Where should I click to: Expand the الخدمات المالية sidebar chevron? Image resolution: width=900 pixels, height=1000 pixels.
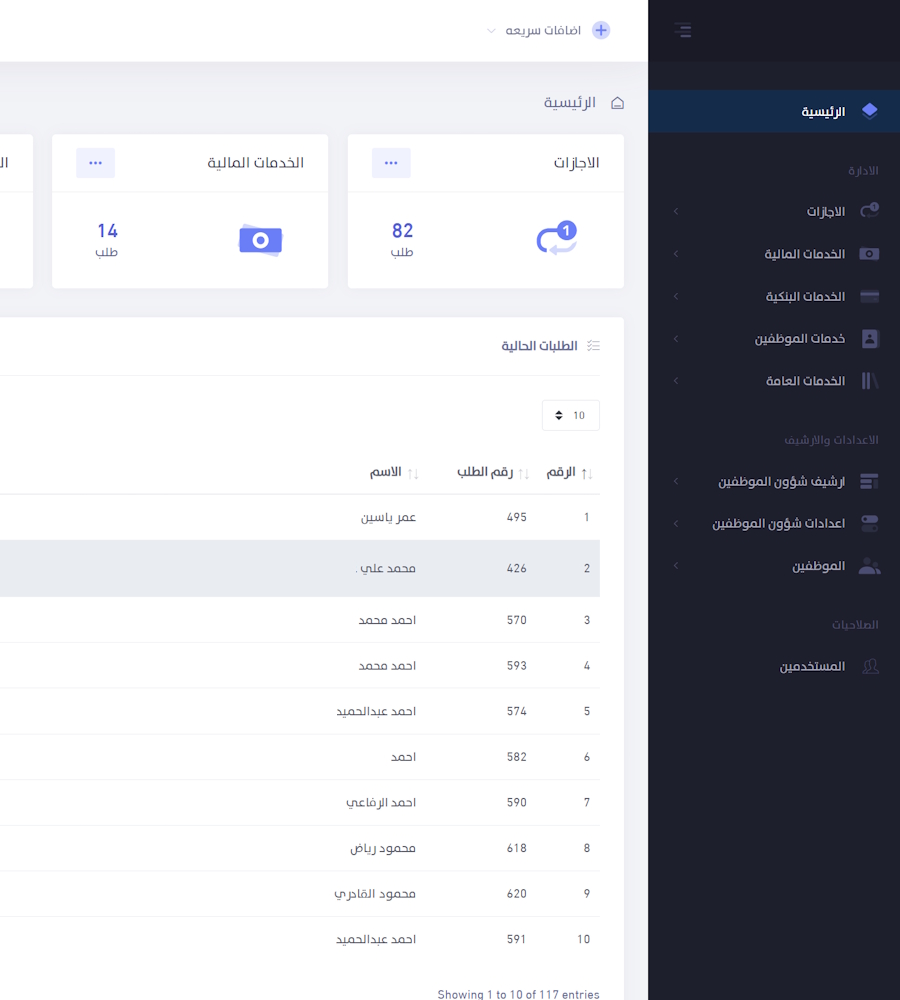[x=676, y=254]
